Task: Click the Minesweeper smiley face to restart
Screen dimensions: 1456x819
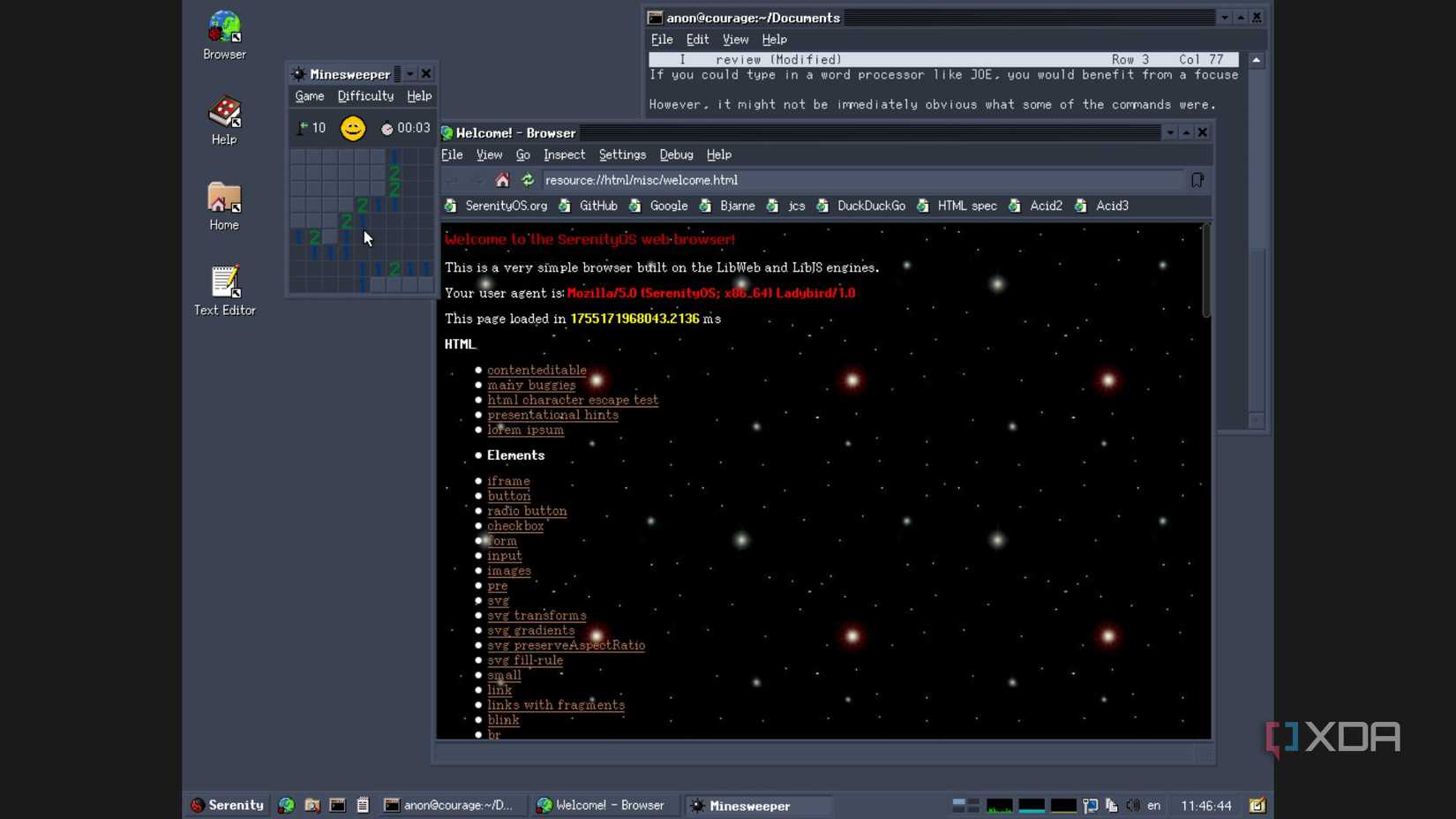Action: pos(353,129)
